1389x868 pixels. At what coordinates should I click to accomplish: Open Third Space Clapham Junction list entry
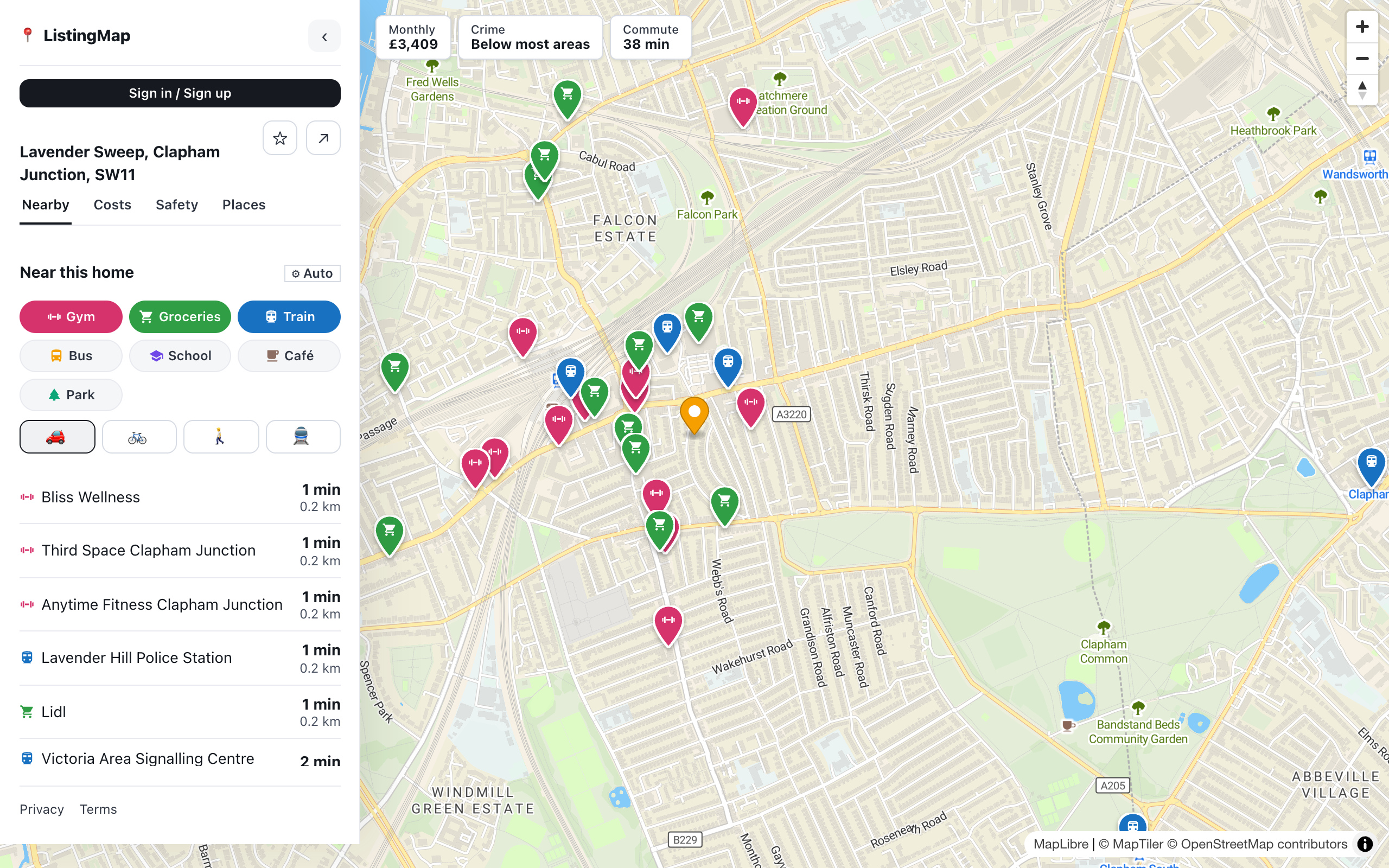180,551
